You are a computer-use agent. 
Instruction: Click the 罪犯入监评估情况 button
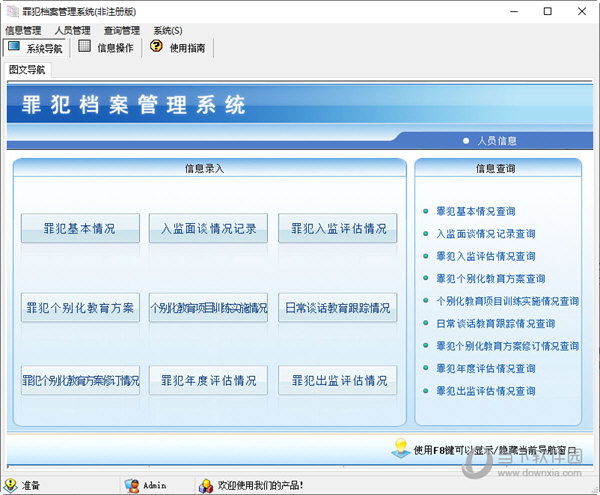point(338,228)
